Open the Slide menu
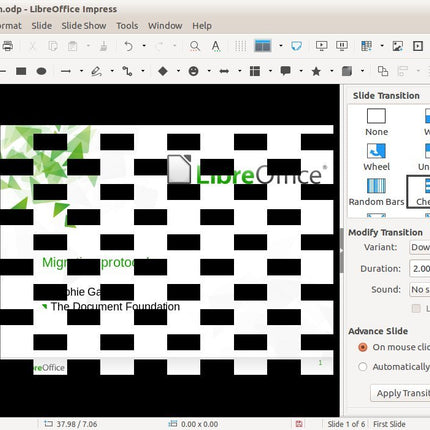Image resolution: width=430 pixels, height=430 pixels. (x=42, y=26)
